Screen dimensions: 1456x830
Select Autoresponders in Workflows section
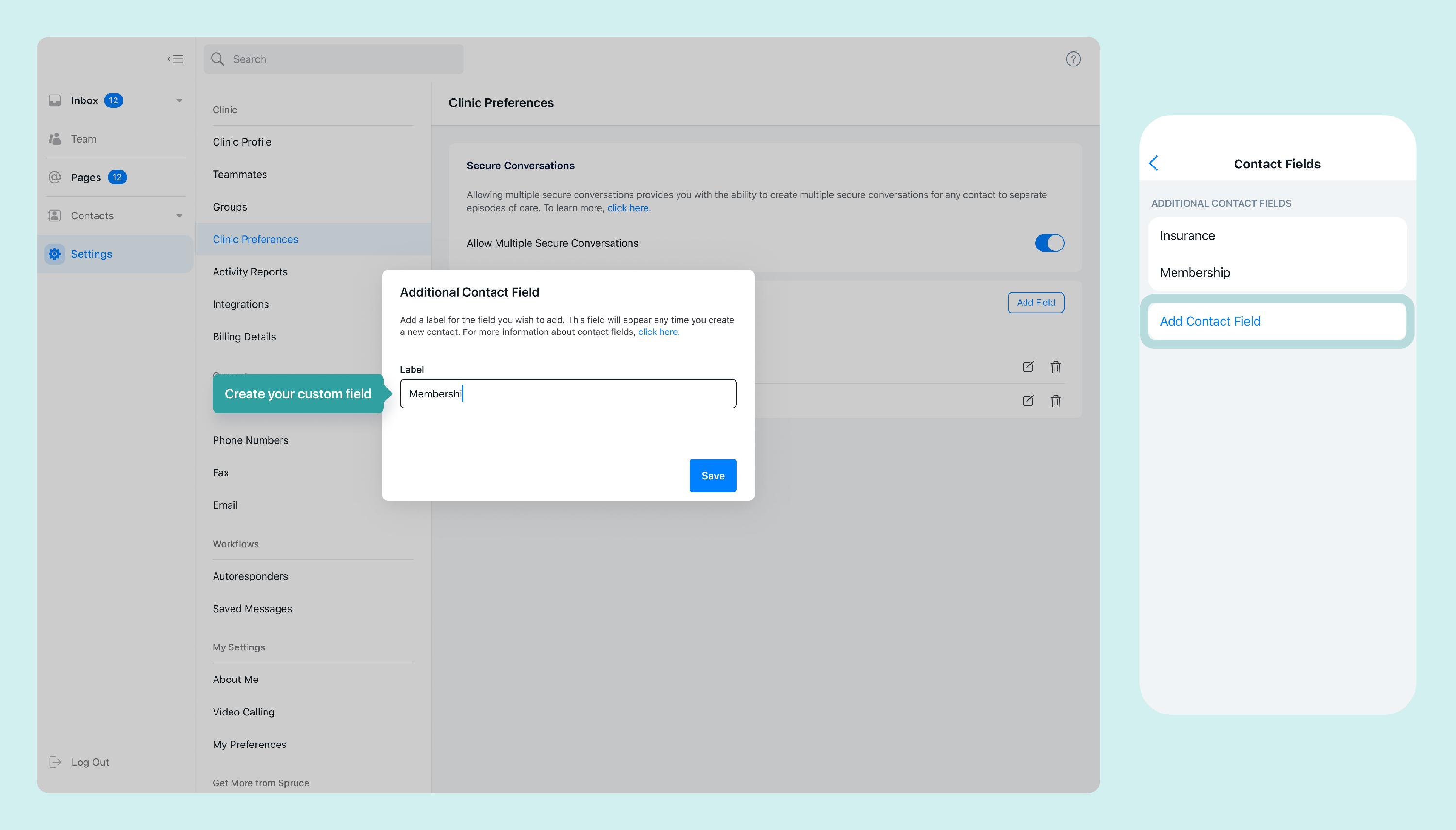point(250,576)
